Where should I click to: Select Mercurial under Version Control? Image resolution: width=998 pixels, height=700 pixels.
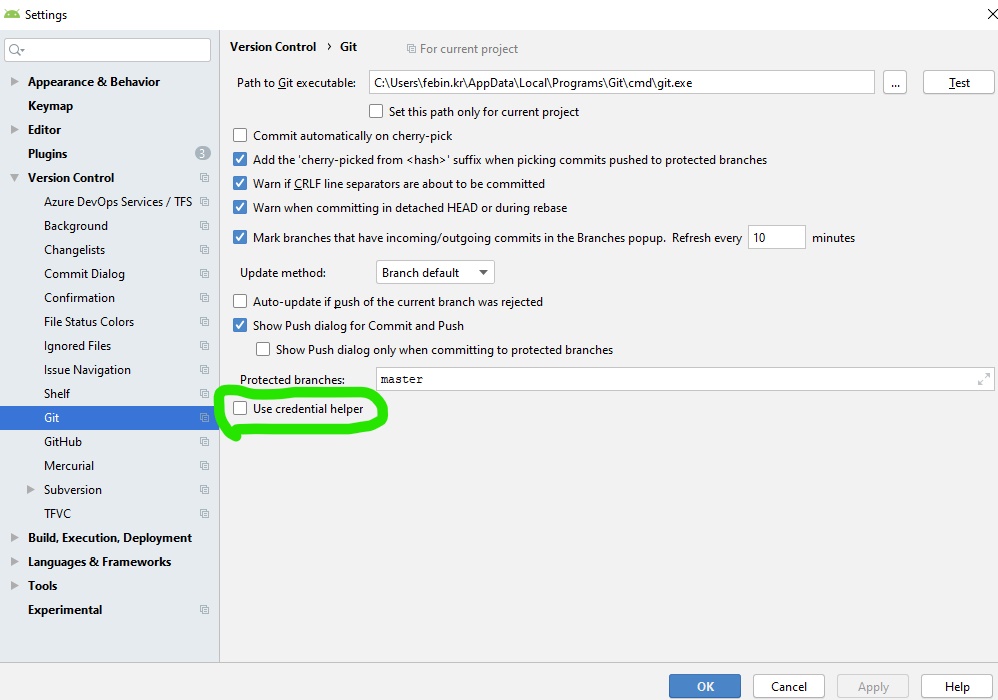click(69, 466)
